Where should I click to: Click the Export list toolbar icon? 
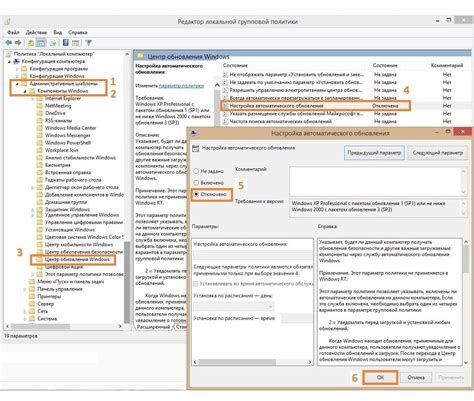click(53, 43)
